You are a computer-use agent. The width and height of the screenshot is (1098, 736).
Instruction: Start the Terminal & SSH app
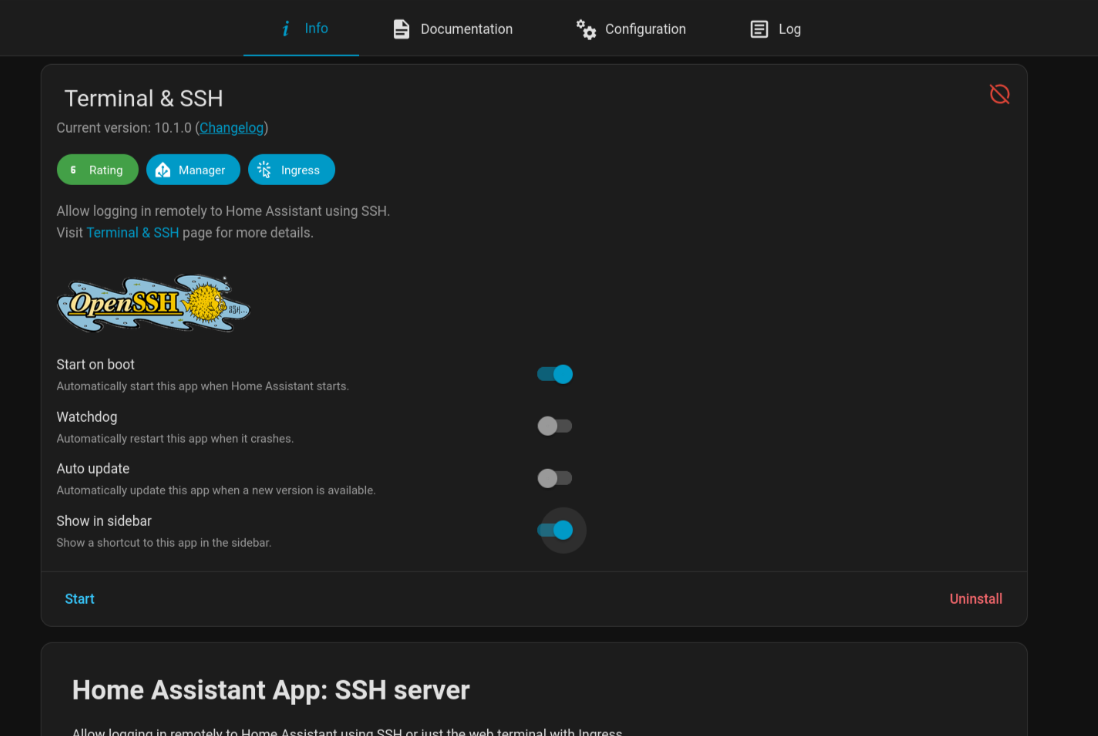coord(80,599)
